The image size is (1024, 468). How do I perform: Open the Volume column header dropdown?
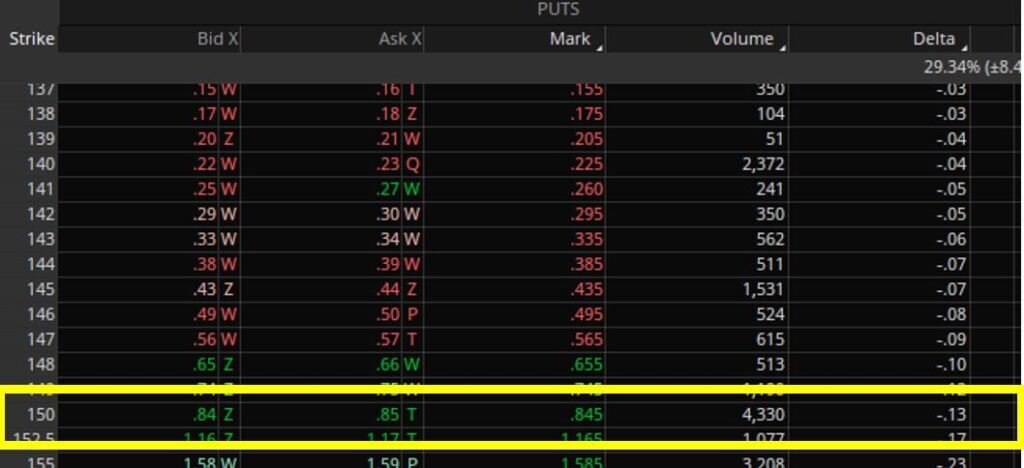782,46
